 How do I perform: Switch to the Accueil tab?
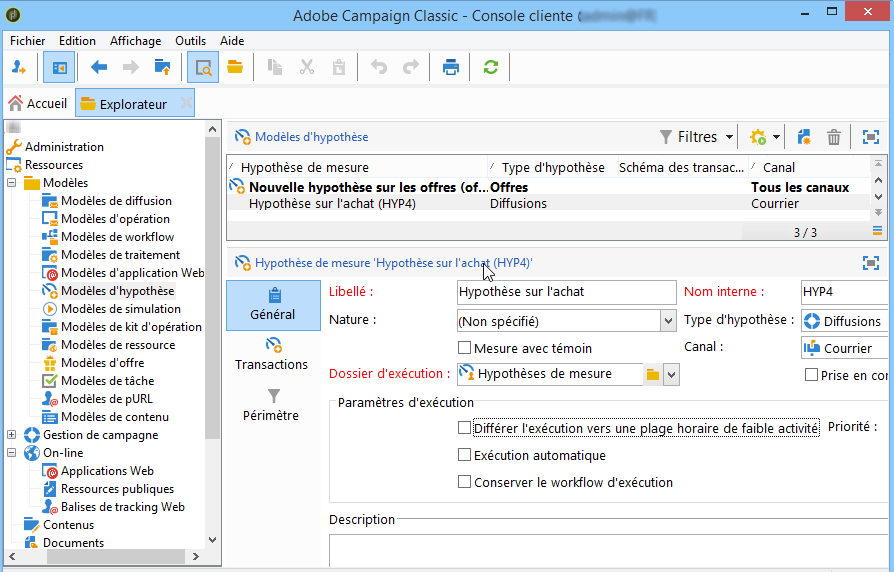pyautogui.click(x=38, y=103)
